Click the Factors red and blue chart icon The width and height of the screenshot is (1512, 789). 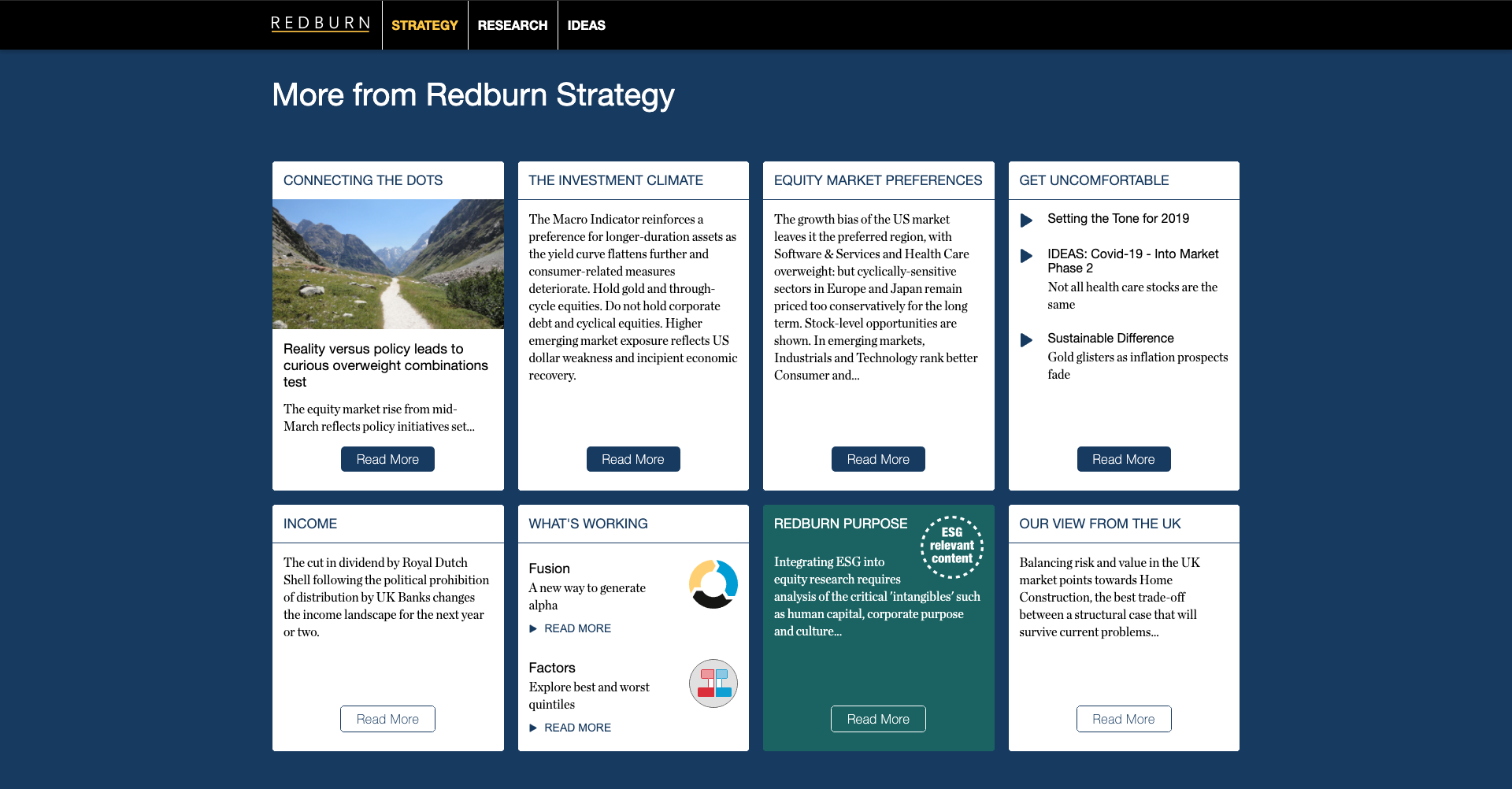713,683
